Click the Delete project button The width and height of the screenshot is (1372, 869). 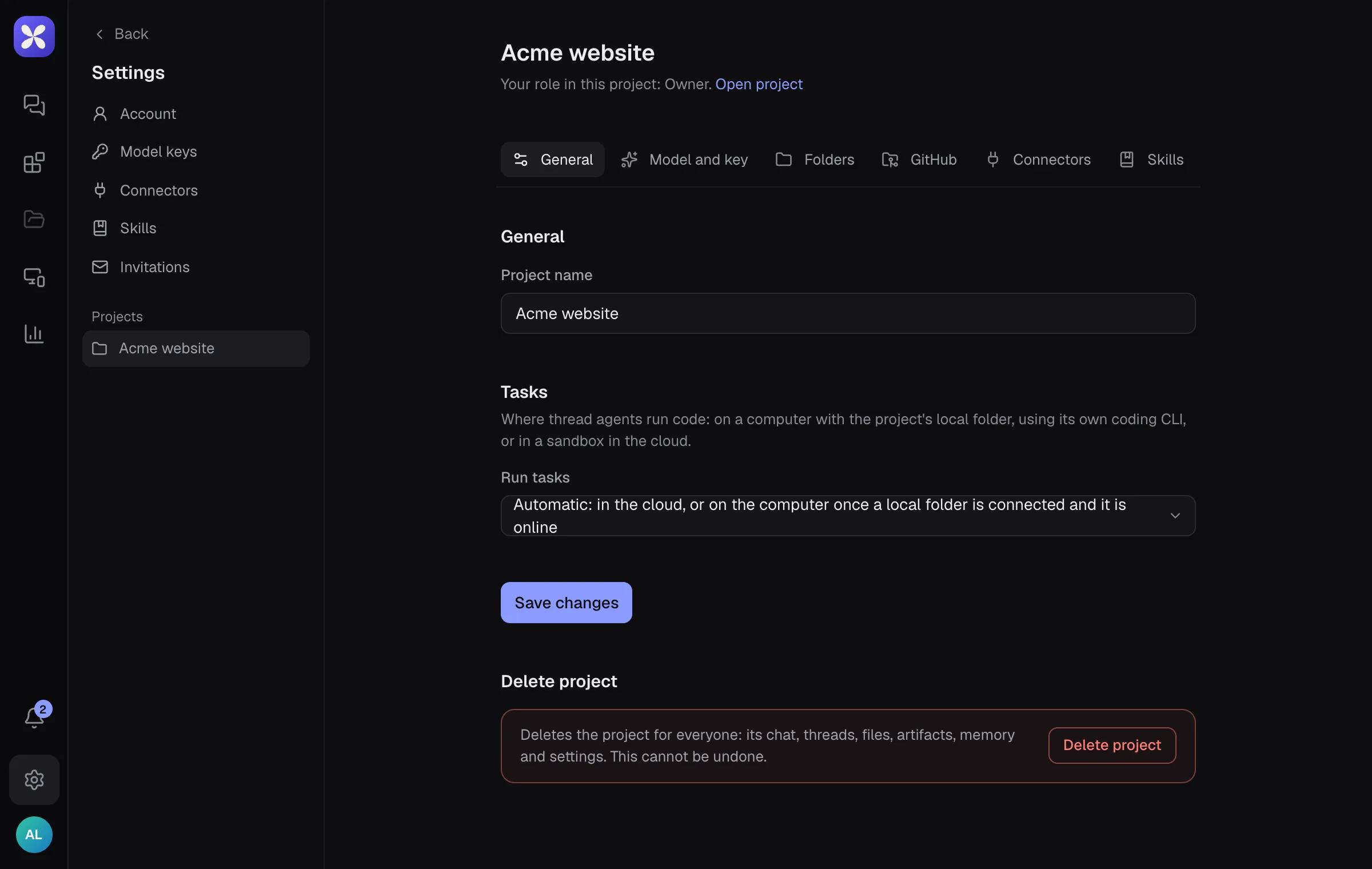pos(1112,745)
